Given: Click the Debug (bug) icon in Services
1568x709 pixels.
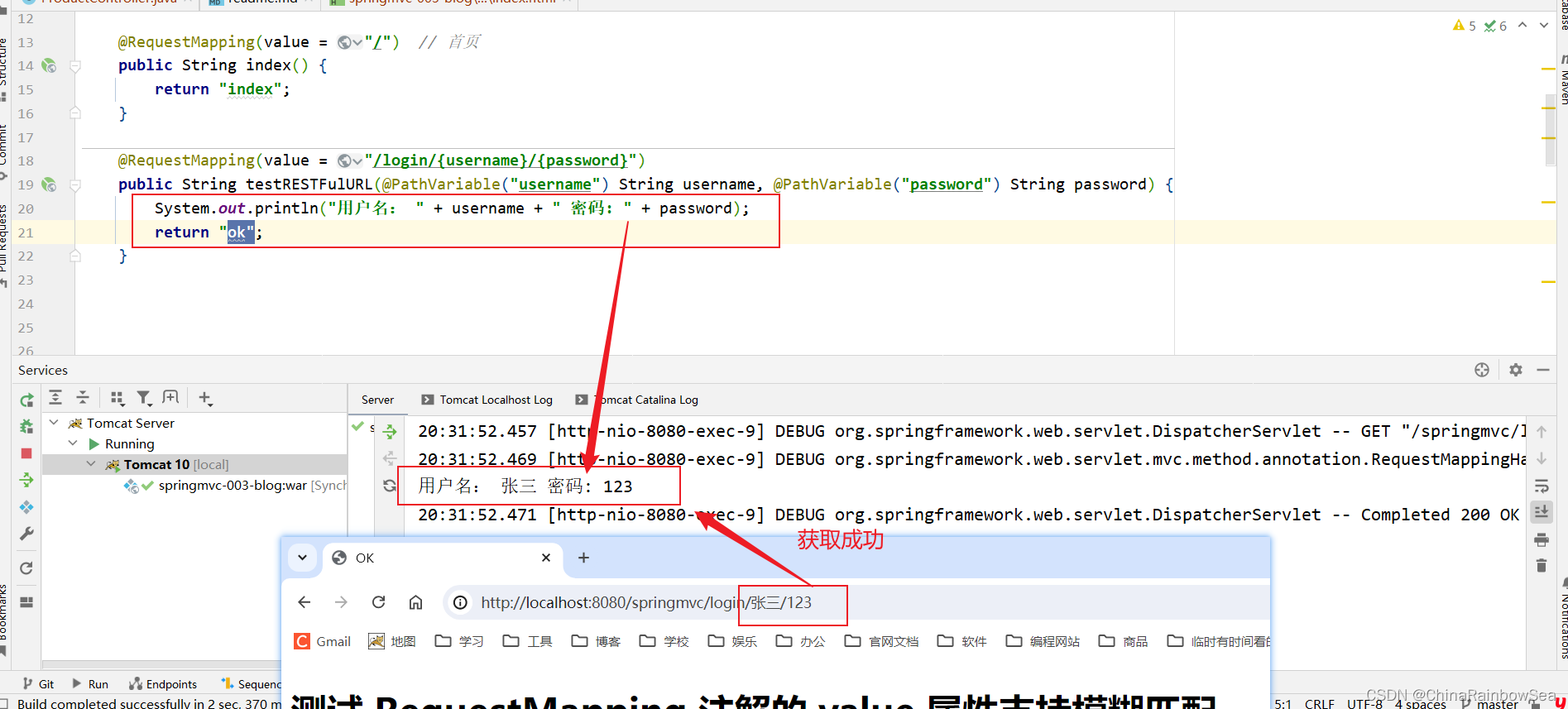Looking at the screenshot, I should (26, 427).
